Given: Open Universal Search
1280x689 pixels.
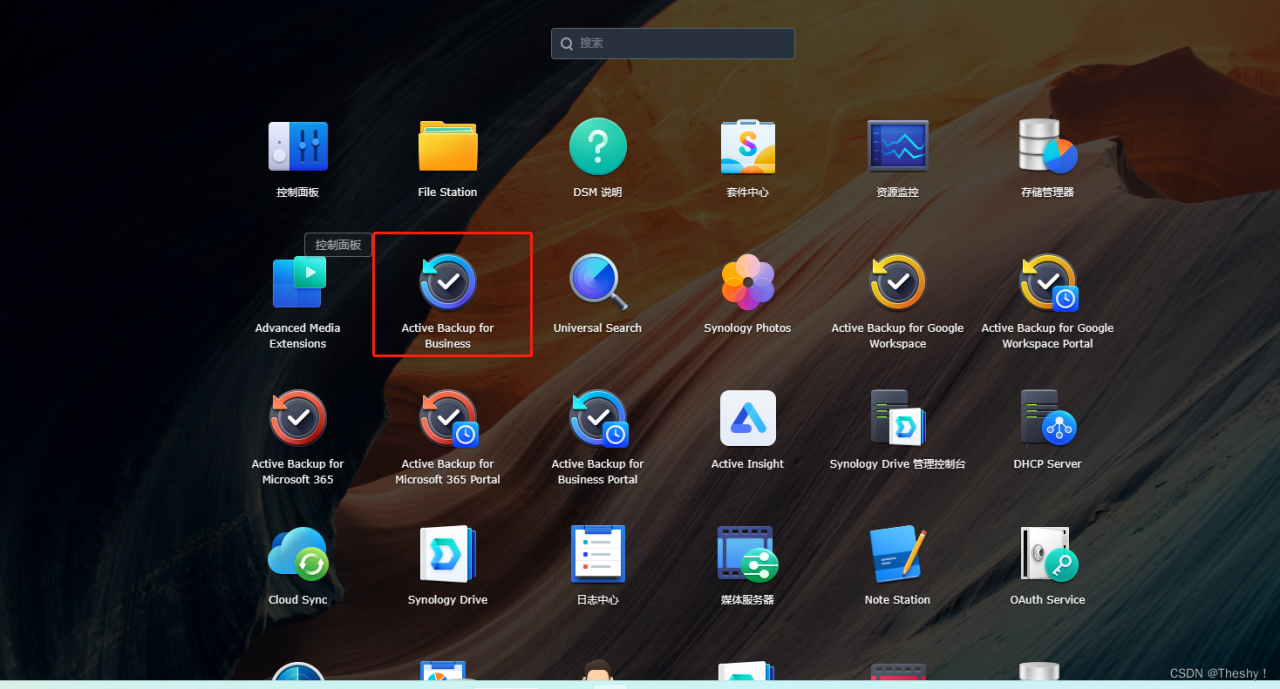Looking at the screenshot, I should 597,281.
